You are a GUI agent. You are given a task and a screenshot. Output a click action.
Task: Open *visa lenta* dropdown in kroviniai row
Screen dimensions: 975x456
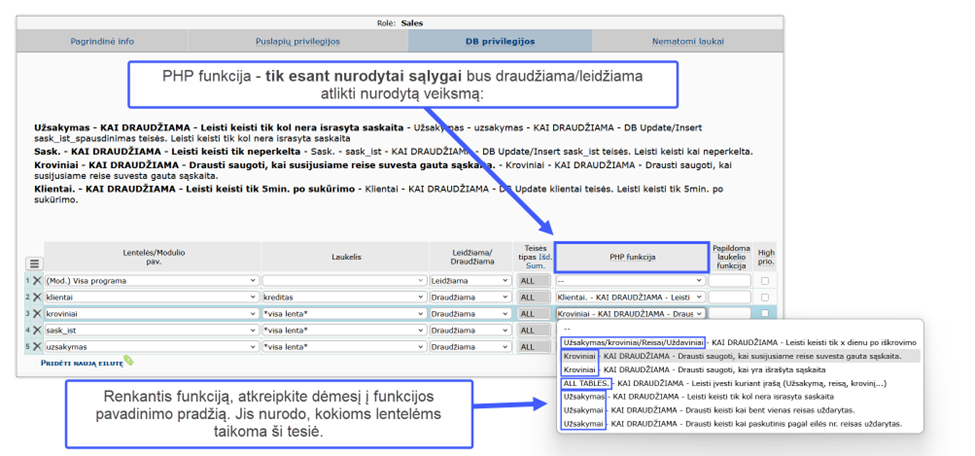(344, 314)
